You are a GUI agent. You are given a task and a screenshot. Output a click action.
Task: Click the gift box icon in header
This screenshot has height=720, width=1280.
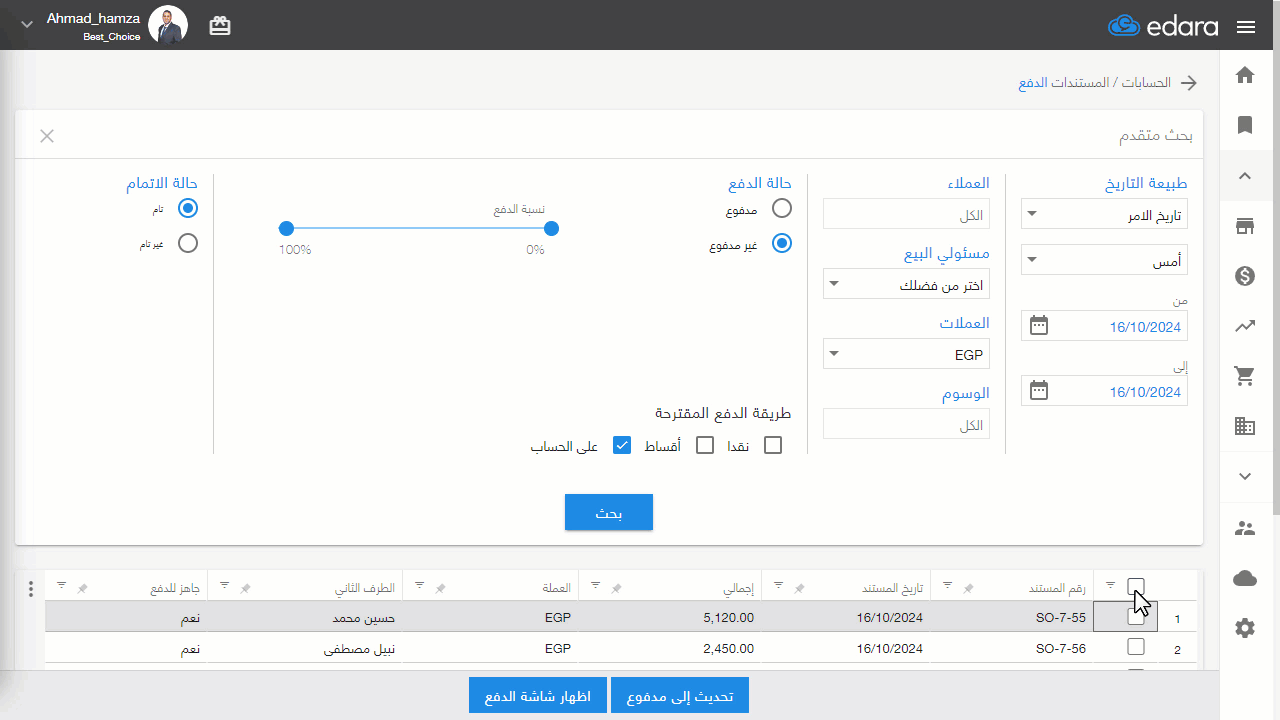[220, 26]
